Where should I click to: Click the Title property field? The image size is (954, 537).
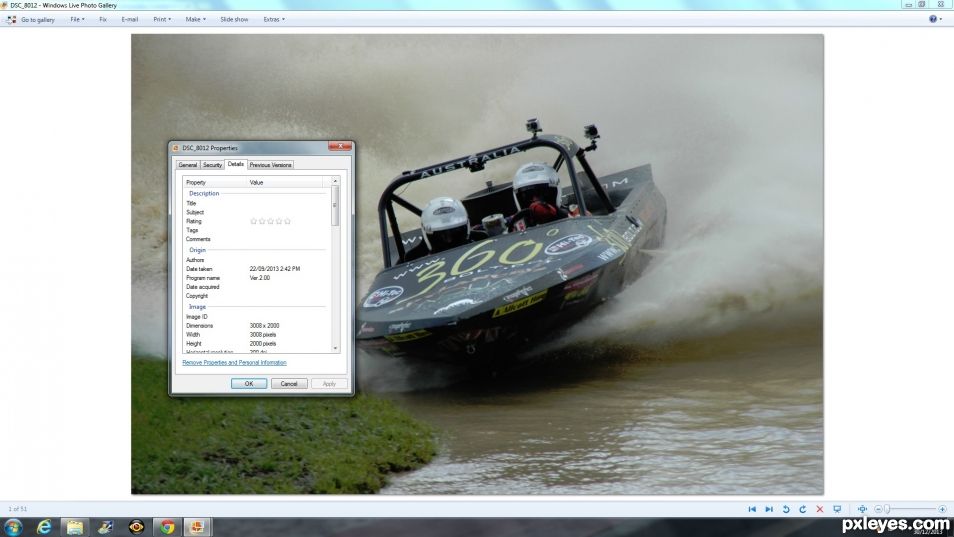pos(256,203)
